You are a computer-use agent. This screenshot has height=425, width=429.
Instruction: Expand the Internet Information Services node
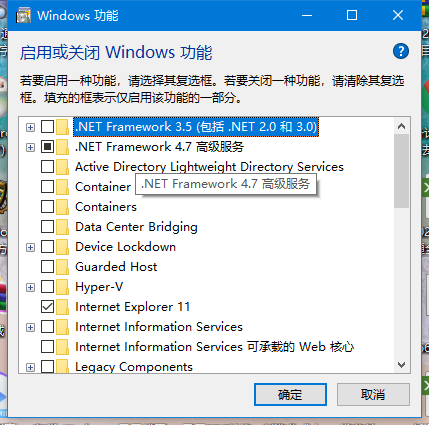pyautogui.click(x=30, y=327)
